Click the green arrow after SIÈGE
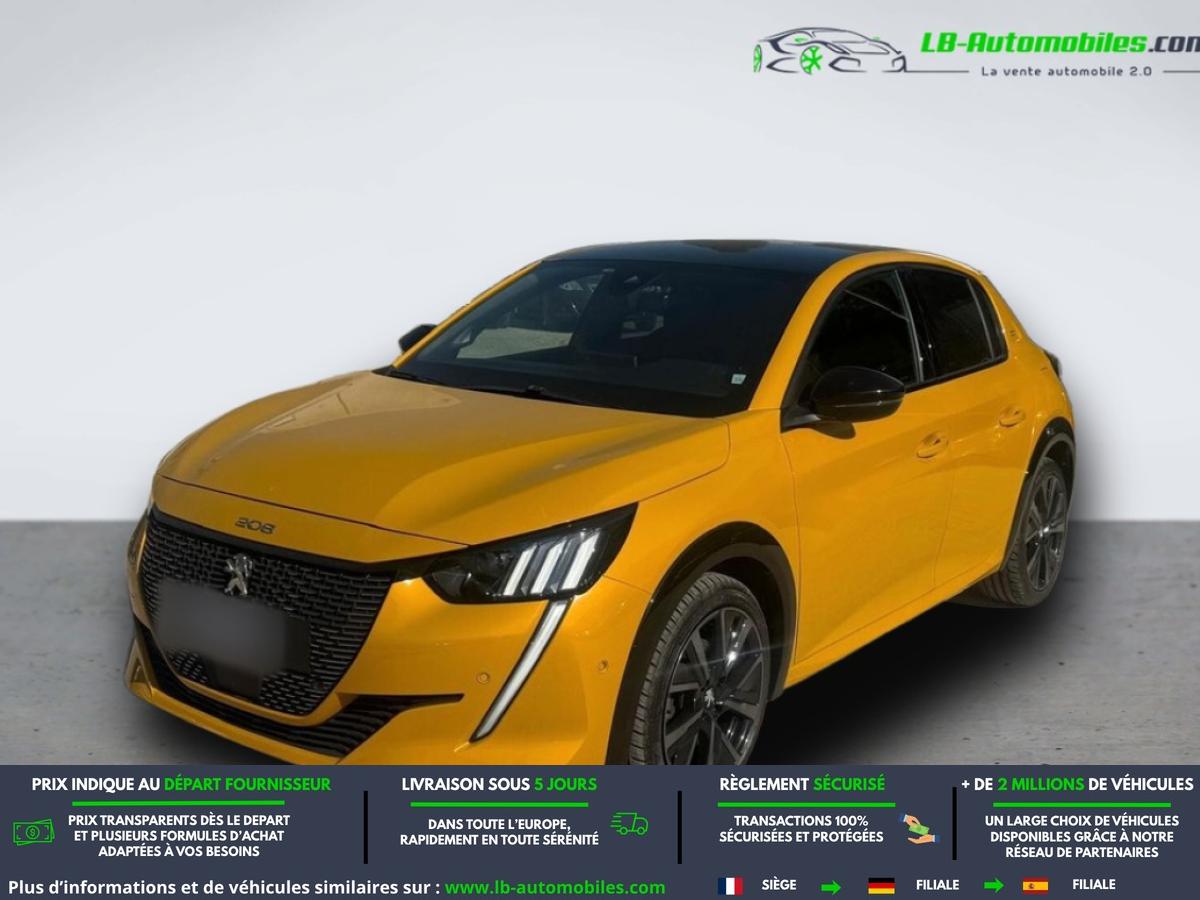This screenshot has height=900, width=1200. point(831,886)
